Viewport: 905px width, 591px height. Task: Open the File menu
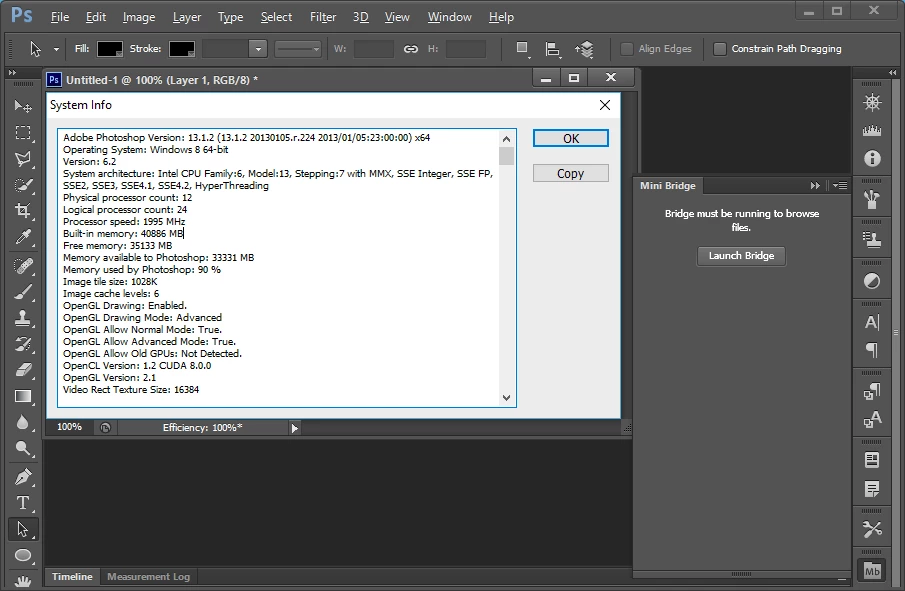click(x=59, y=17)
